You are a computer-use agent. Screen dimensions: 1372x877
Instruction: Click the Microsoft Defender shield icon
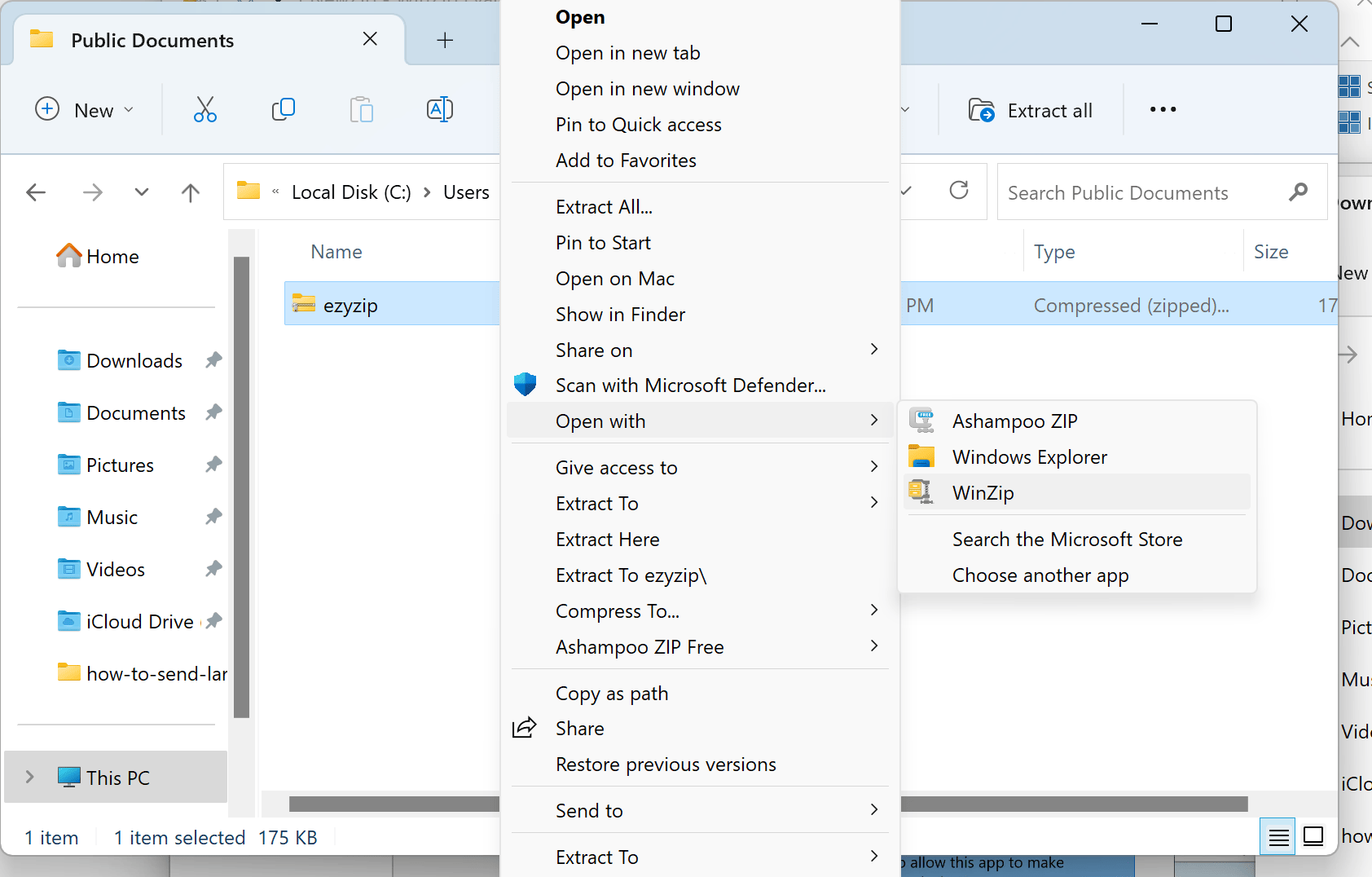525,384
